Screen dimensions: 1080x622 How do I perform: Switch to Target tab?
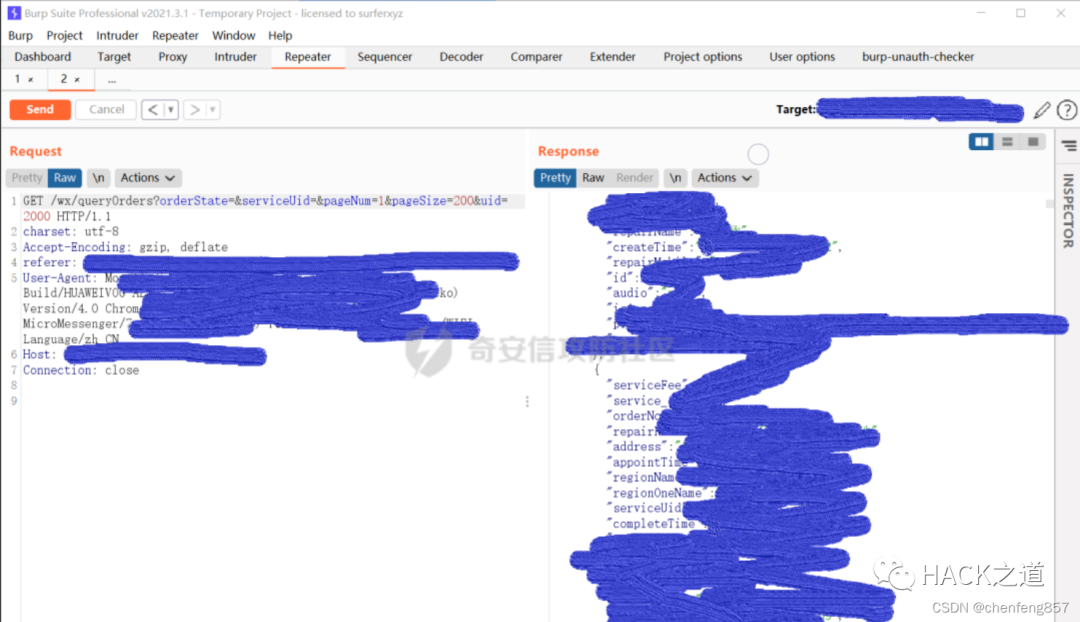(114, 57)
